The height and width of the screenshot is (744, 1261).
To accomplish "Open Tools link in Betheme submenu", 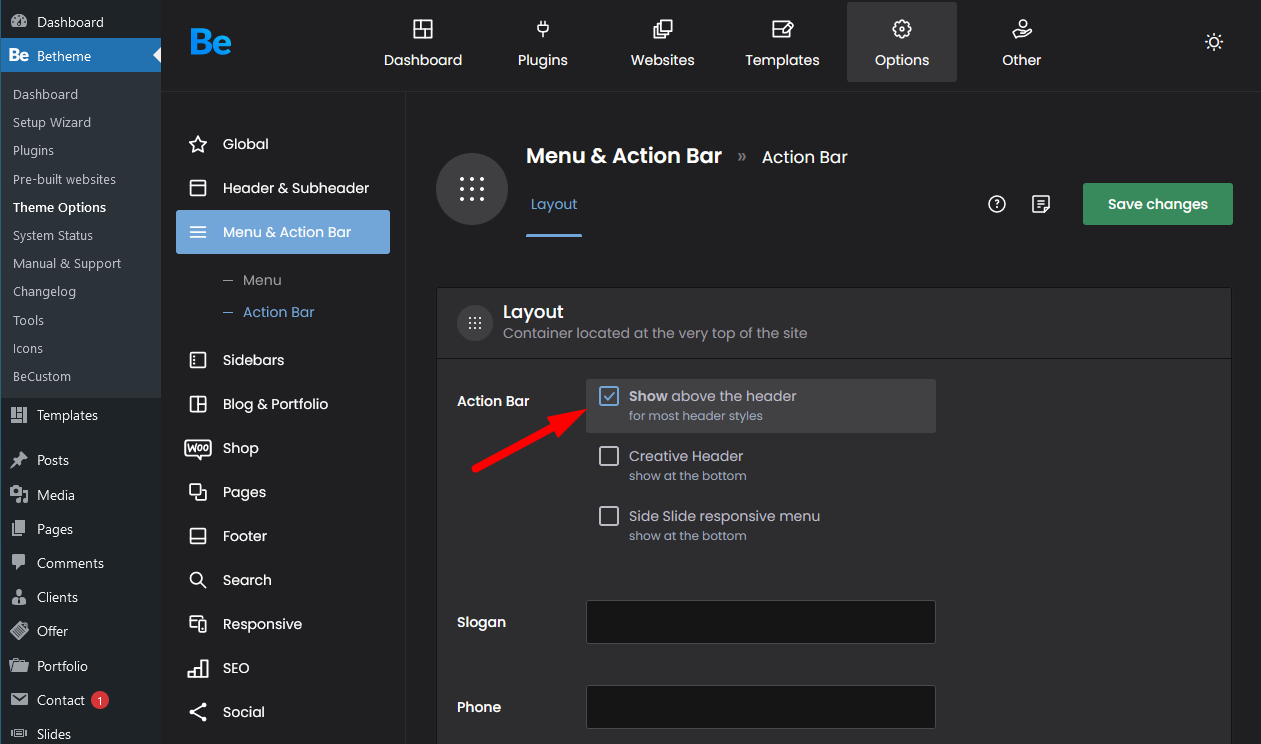I will click(28, 320).
